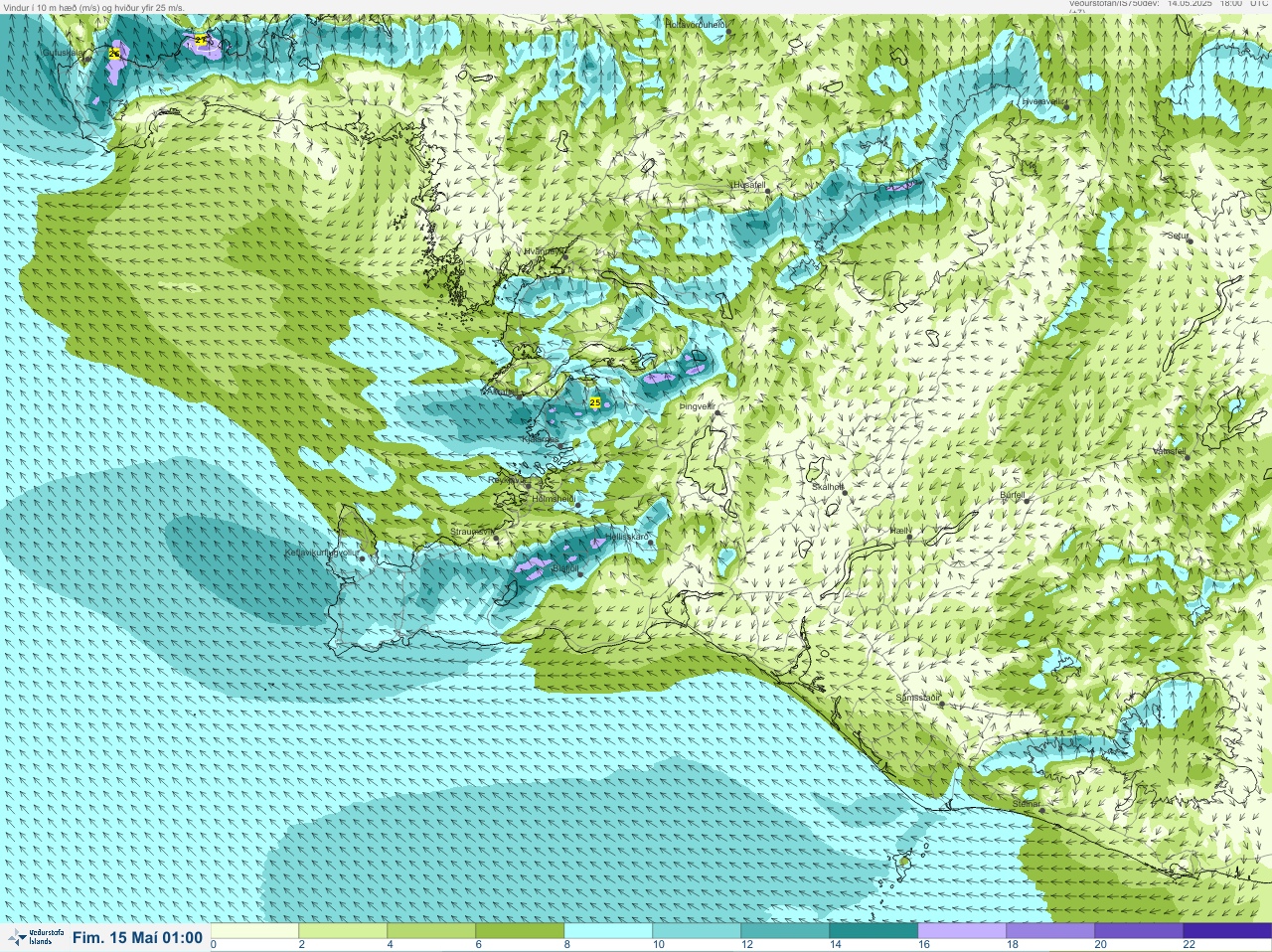The image size is (1272, 952).
Task: Click the Gufuskálar station label
Action: [x=63, y=52]
